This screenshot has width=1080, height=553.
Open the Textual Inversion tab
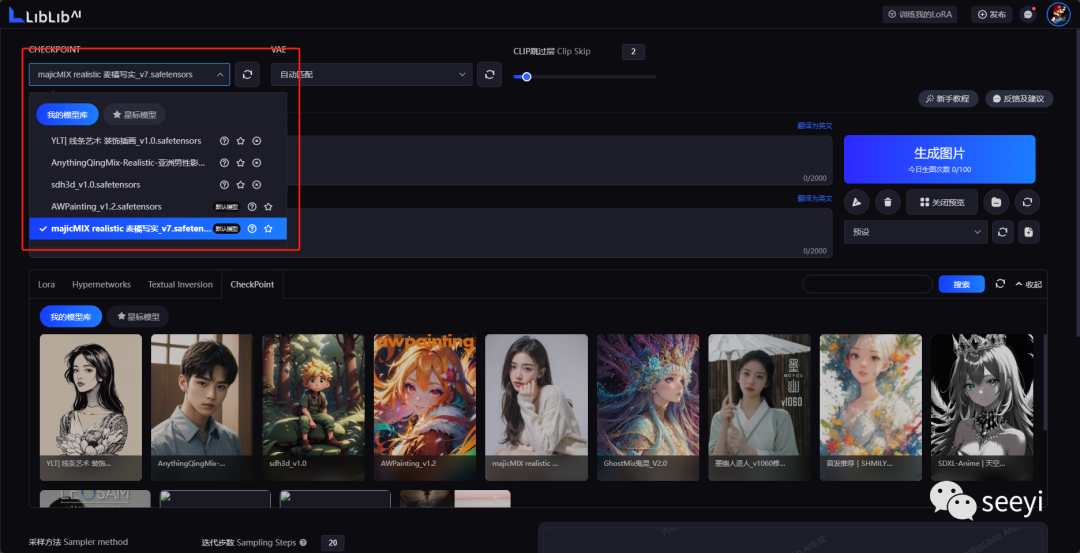coord(180,285)
